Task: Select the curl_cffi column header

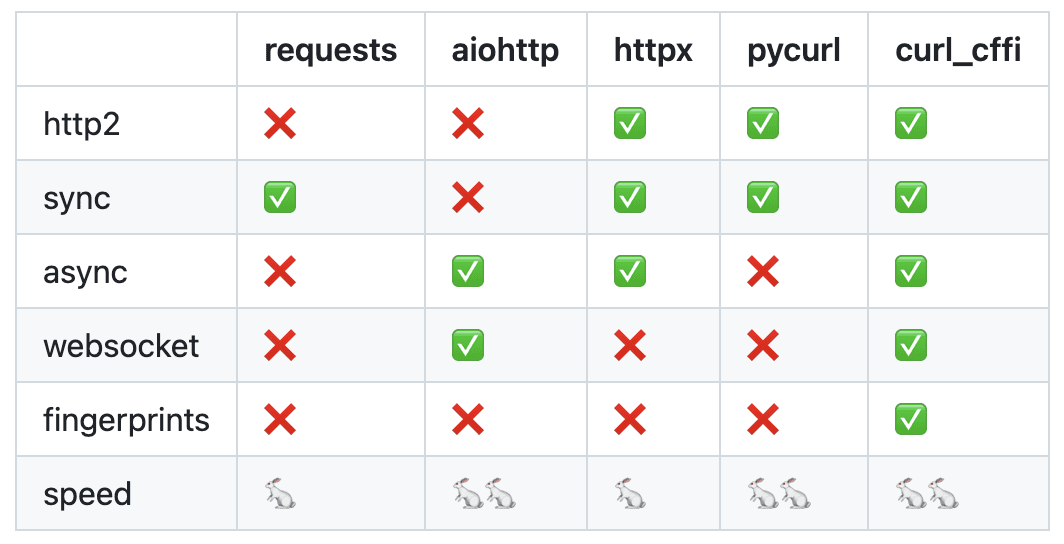Action: click(958, 50)
